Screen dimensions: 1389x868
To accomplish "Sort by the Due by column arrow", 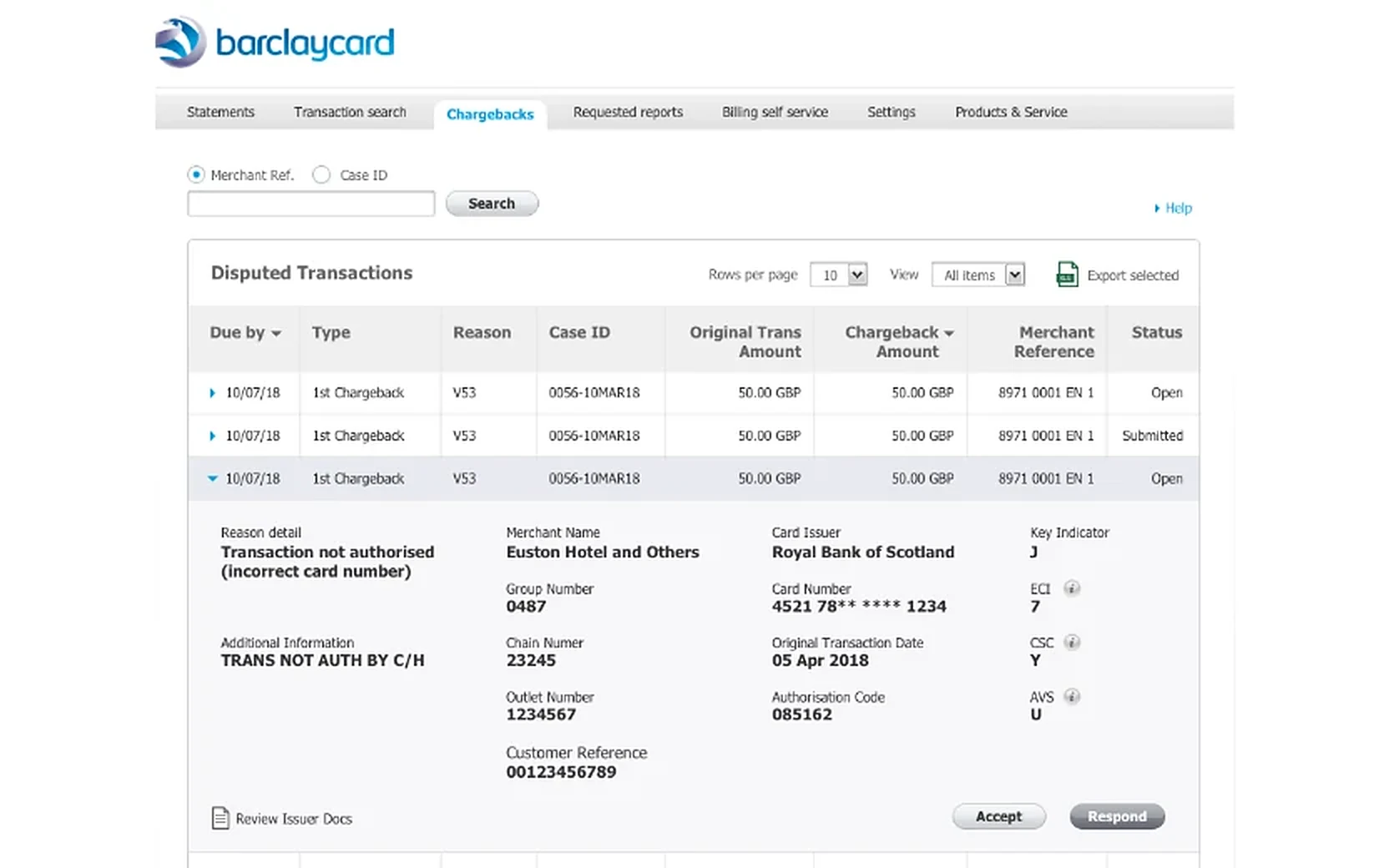I will click(x=276, y=333).
